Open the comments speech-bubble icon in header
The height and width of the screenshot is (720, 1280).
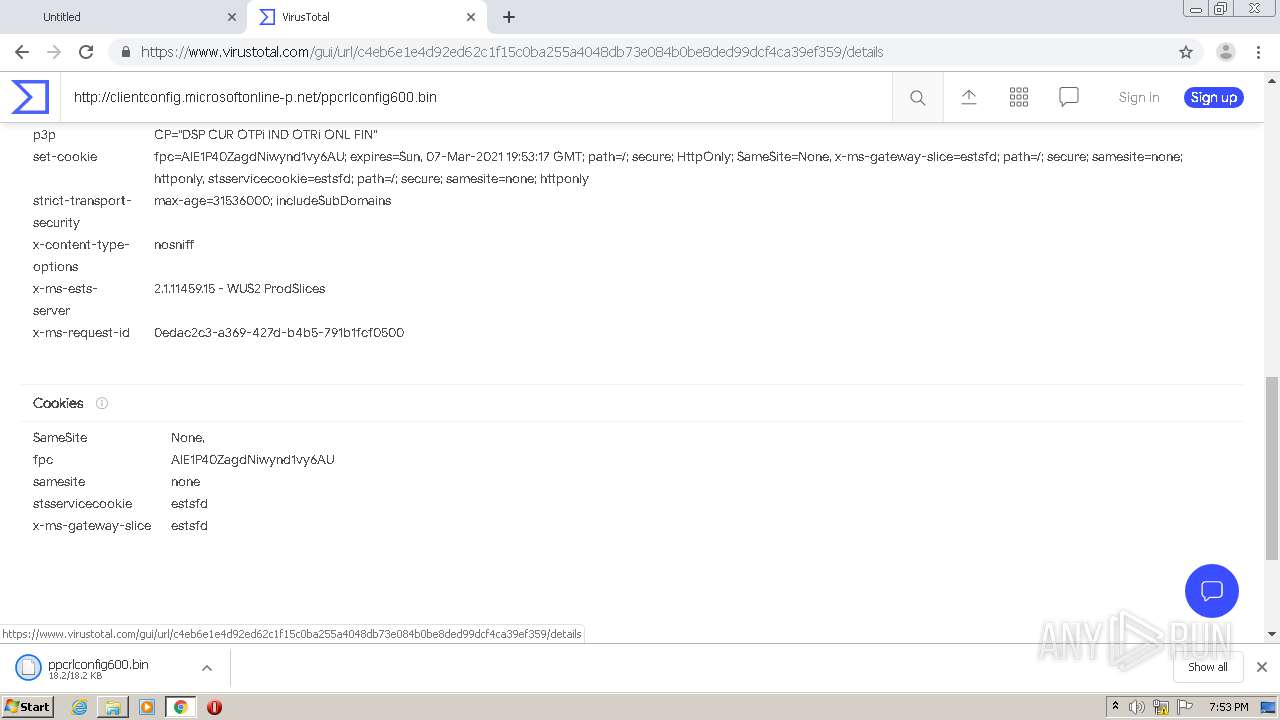pos(1069,97)
